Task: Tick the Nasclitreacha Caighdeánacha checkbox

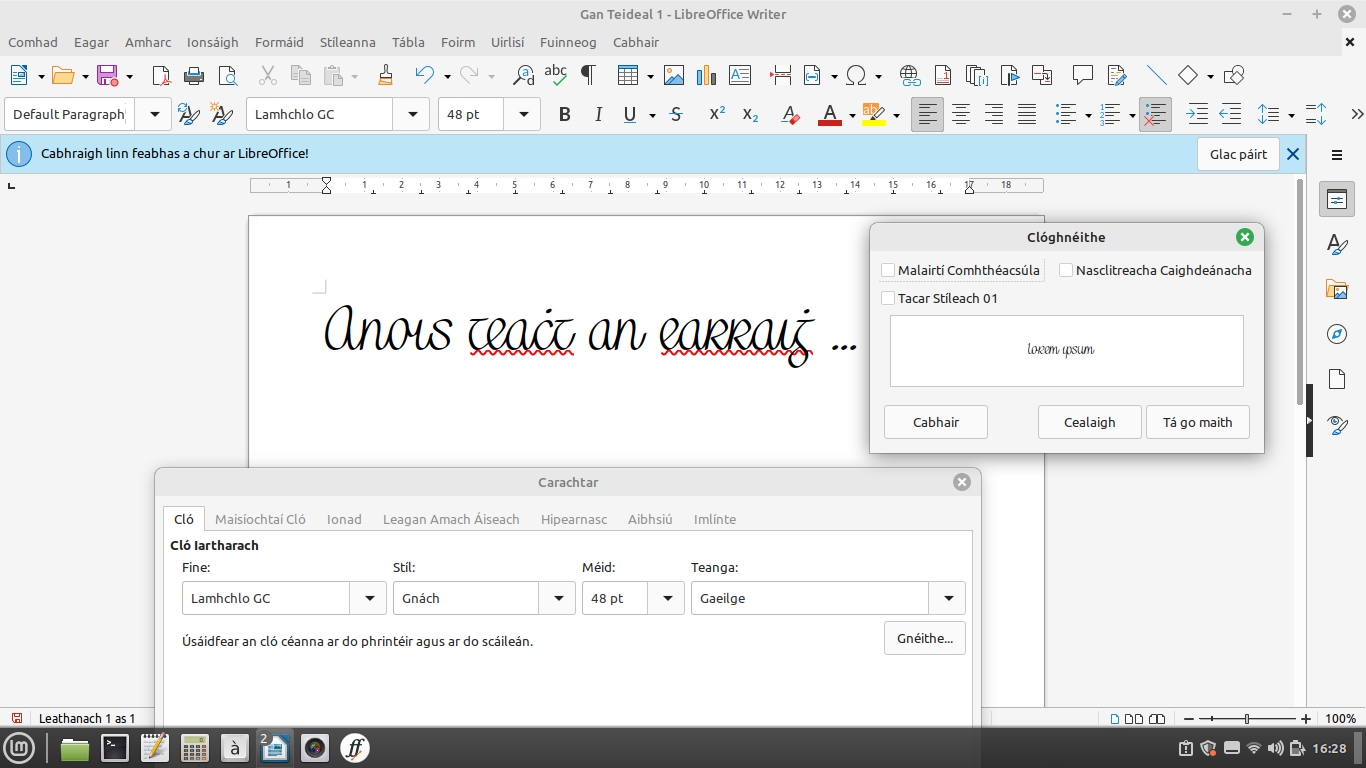Action: point(1066,270)
